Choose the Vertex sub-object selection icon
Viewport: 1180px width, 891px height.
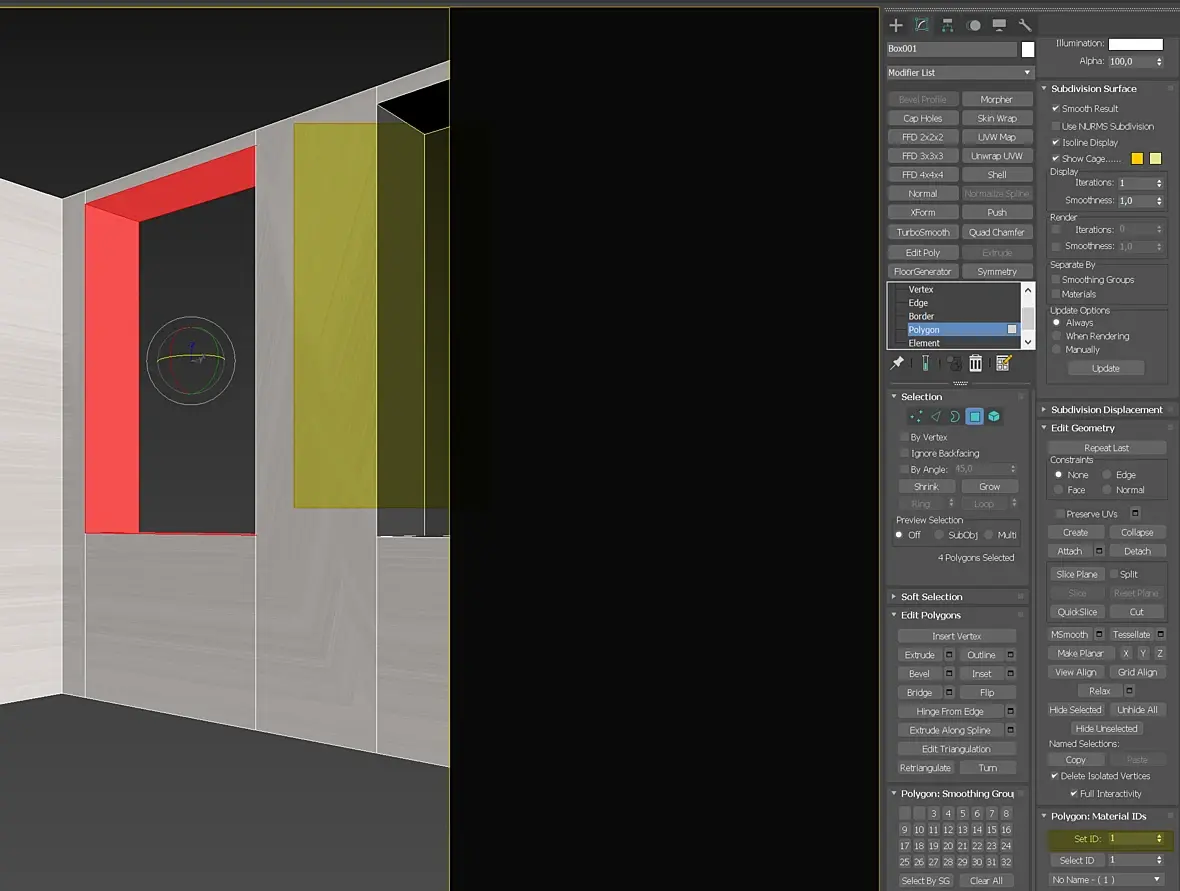(916, 416)
